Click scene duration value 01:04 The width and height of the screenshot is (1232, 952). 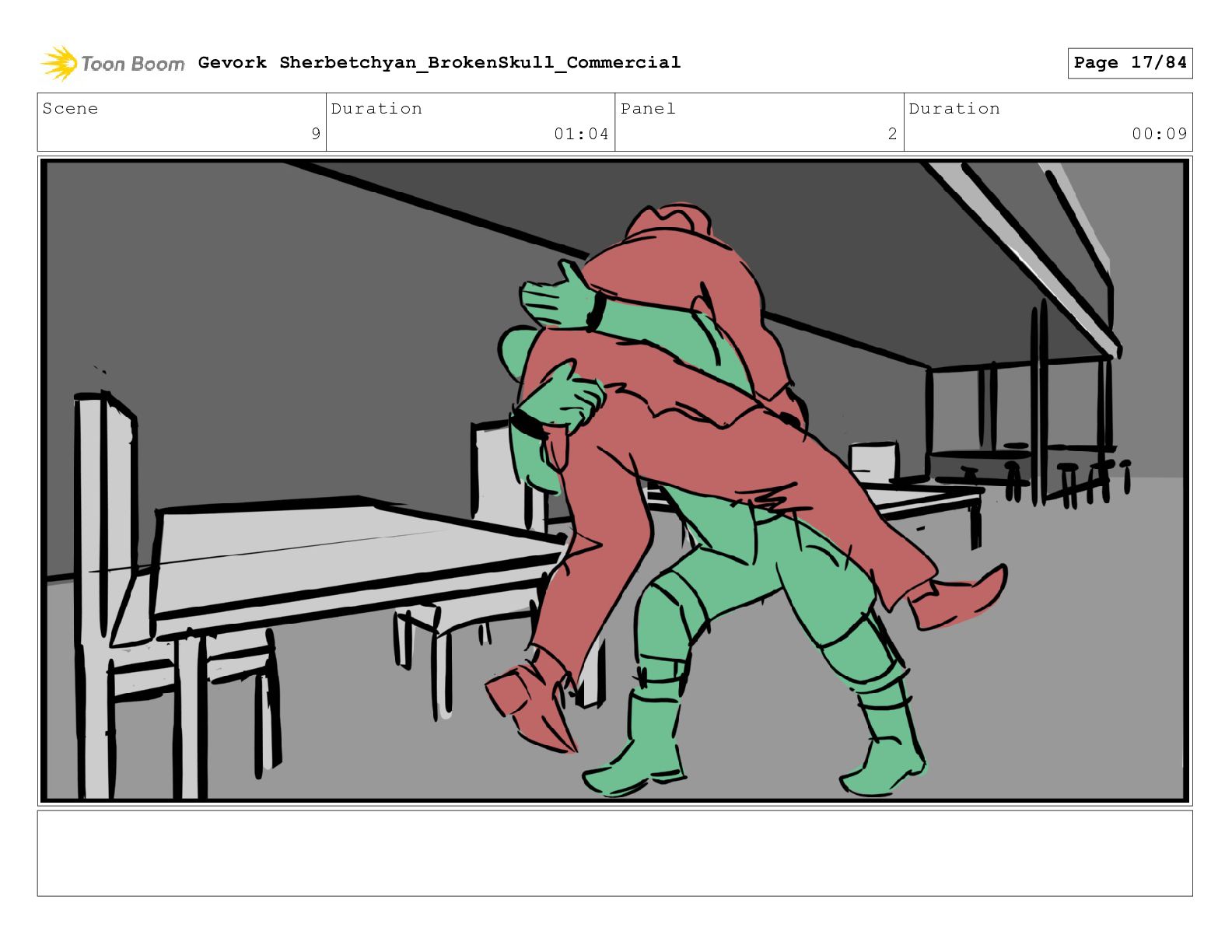[582, 134]
